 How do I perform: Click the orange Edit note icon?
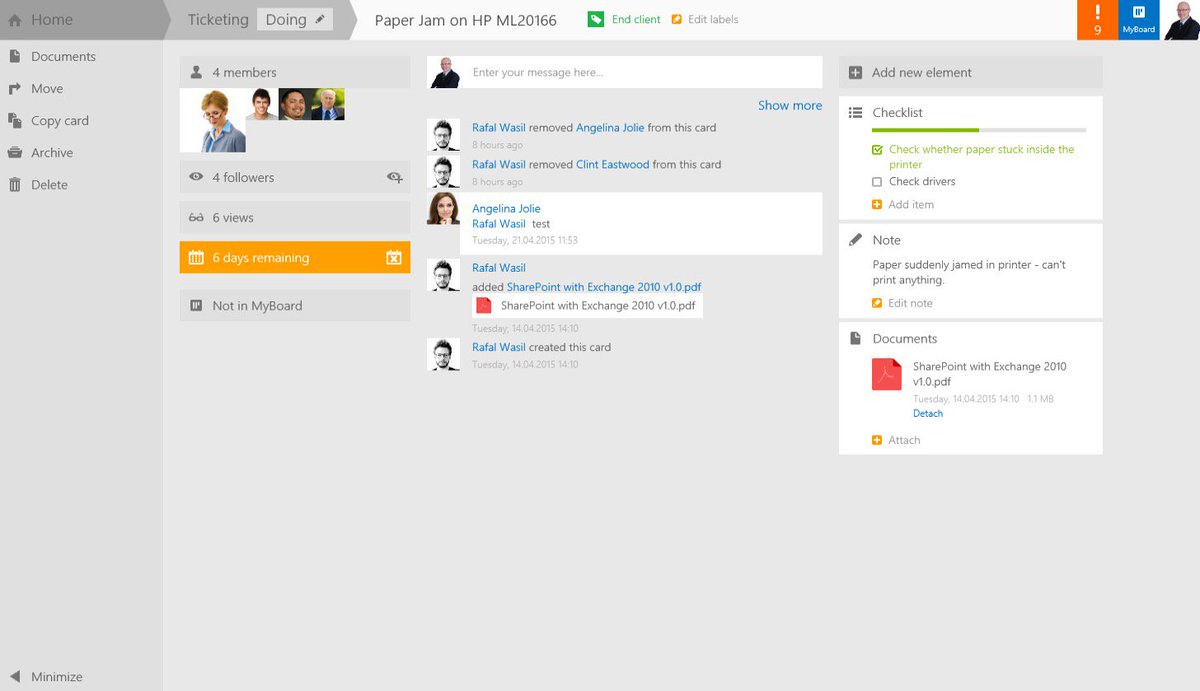(x=877, y=303)
